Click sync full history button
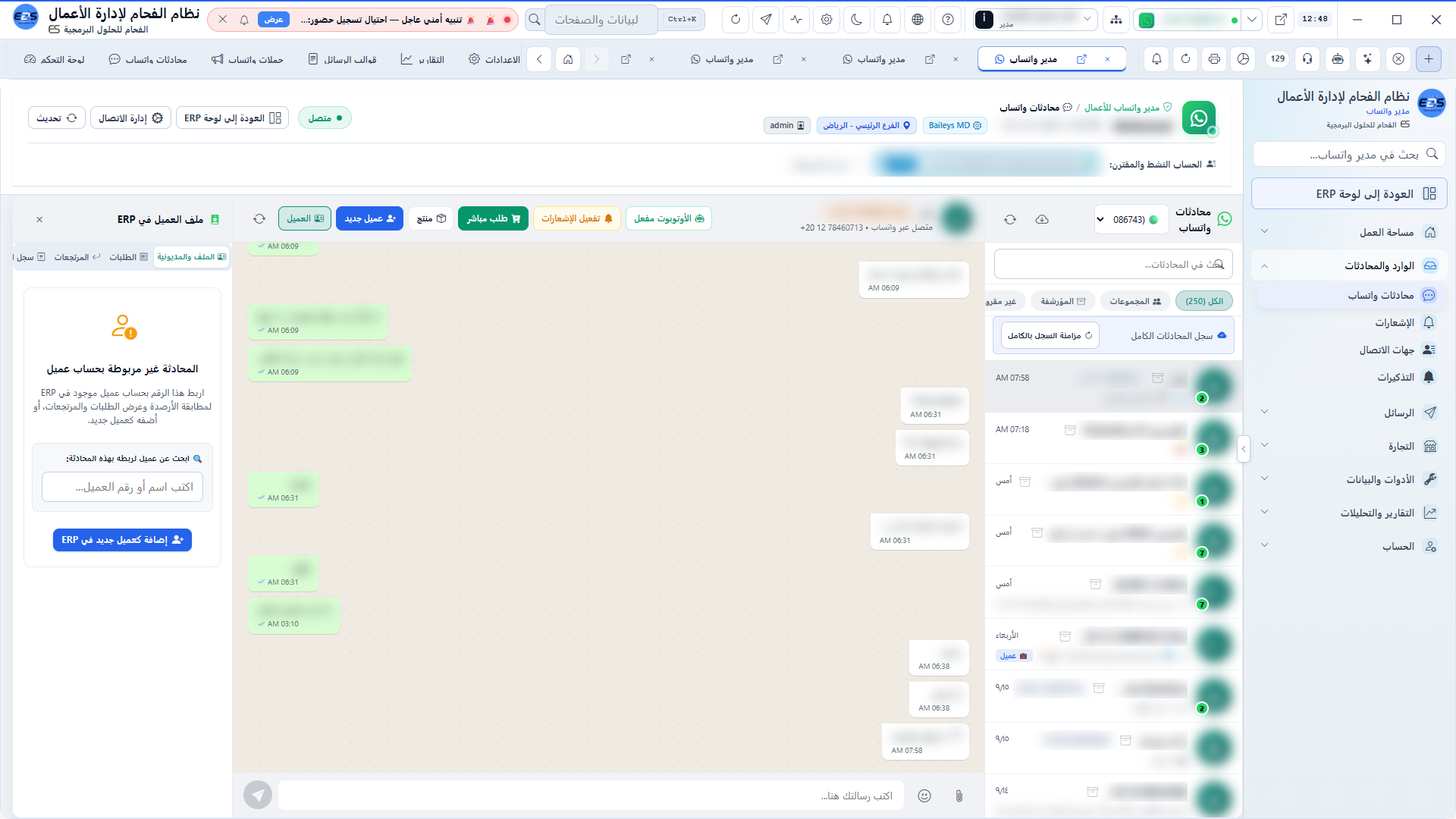Viewport: 1456px width, 819px height. [1050, 335]
